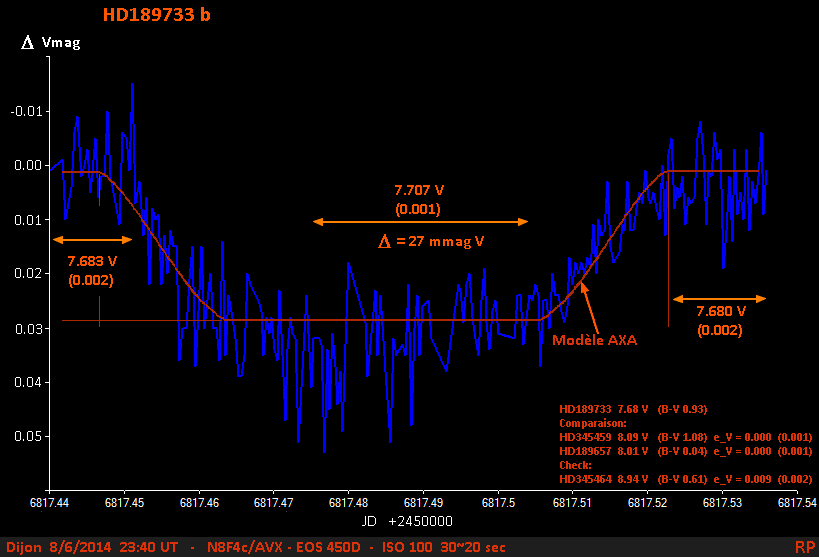The image size is (819, 557).
Task: Click the HD189733 b chart title
Action: 157,15
